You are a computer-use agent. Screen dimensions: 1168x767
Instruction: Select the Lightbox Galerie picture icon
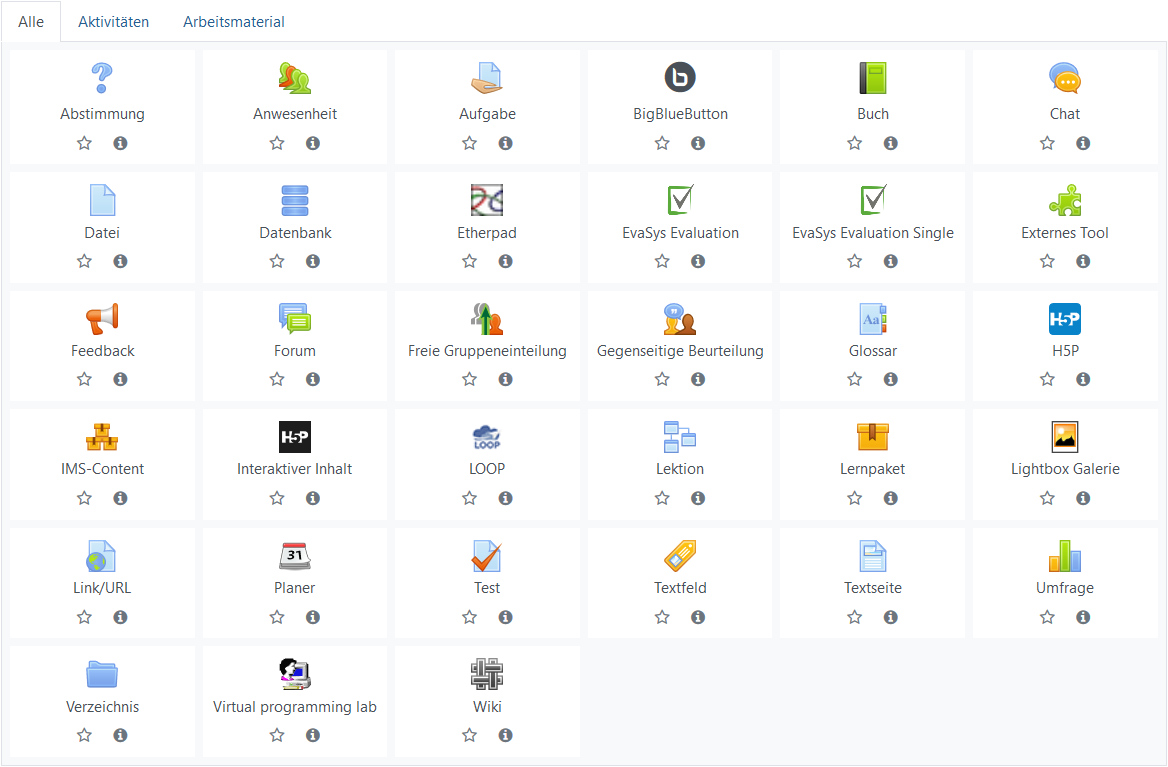coord(1064,437)
